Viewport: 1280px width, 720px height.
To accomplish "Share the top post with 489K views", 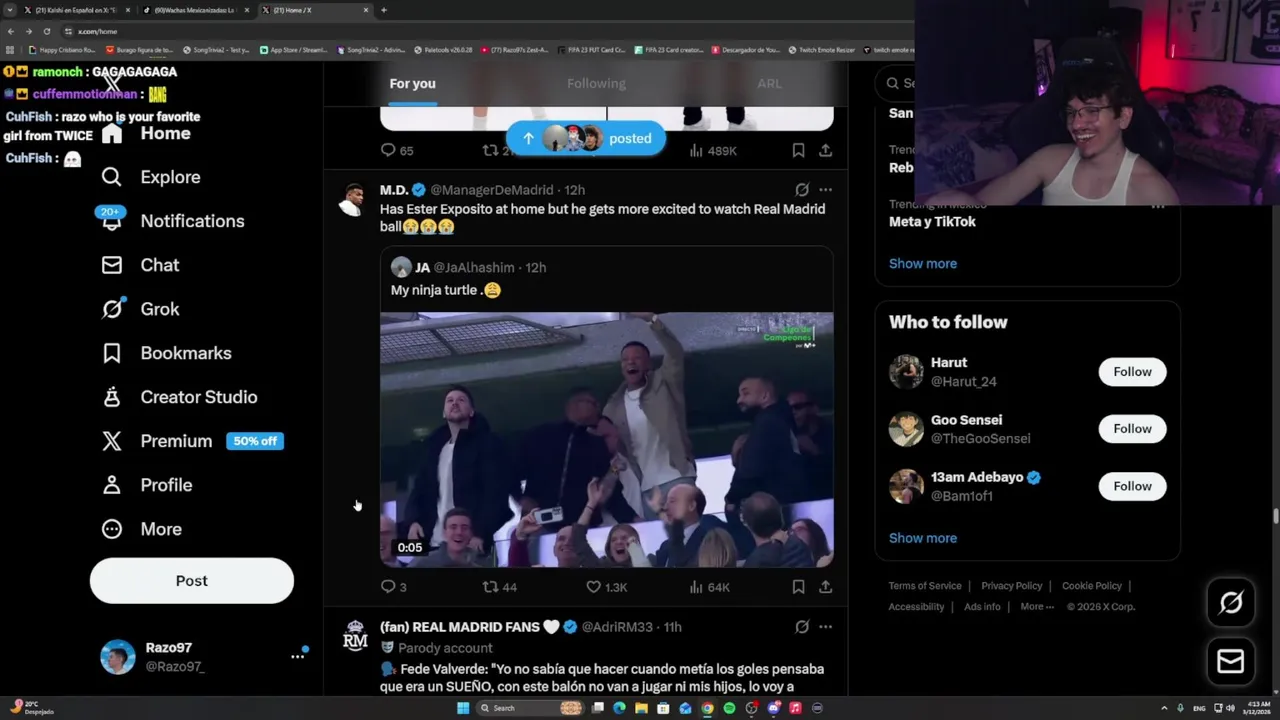I will (825, 150).
